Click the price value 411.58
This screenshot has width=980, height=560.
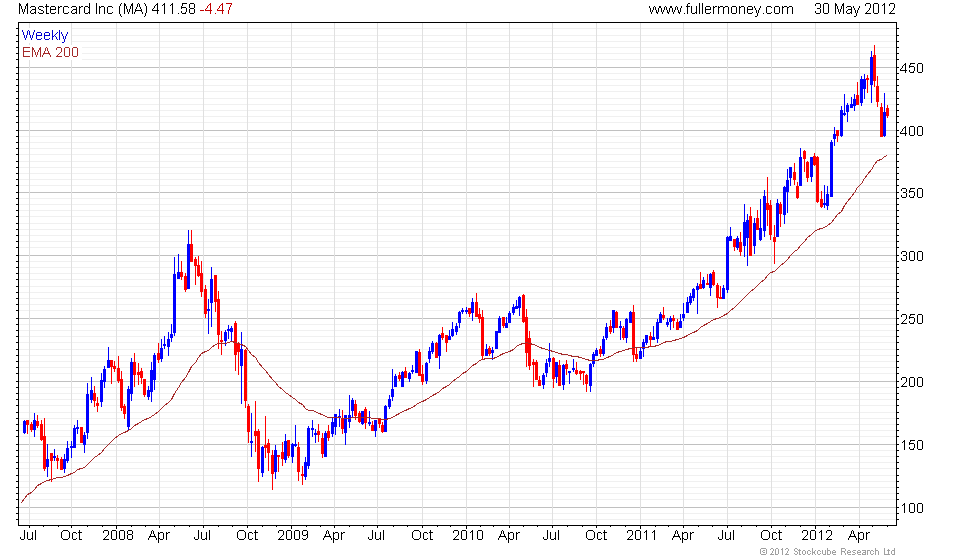pos(173,9)
